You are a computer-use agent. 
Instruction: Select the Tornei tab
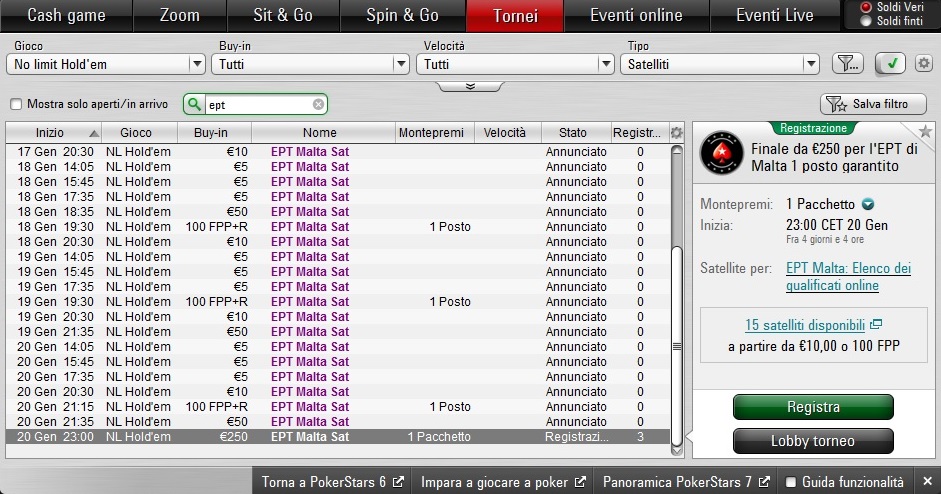515,16
